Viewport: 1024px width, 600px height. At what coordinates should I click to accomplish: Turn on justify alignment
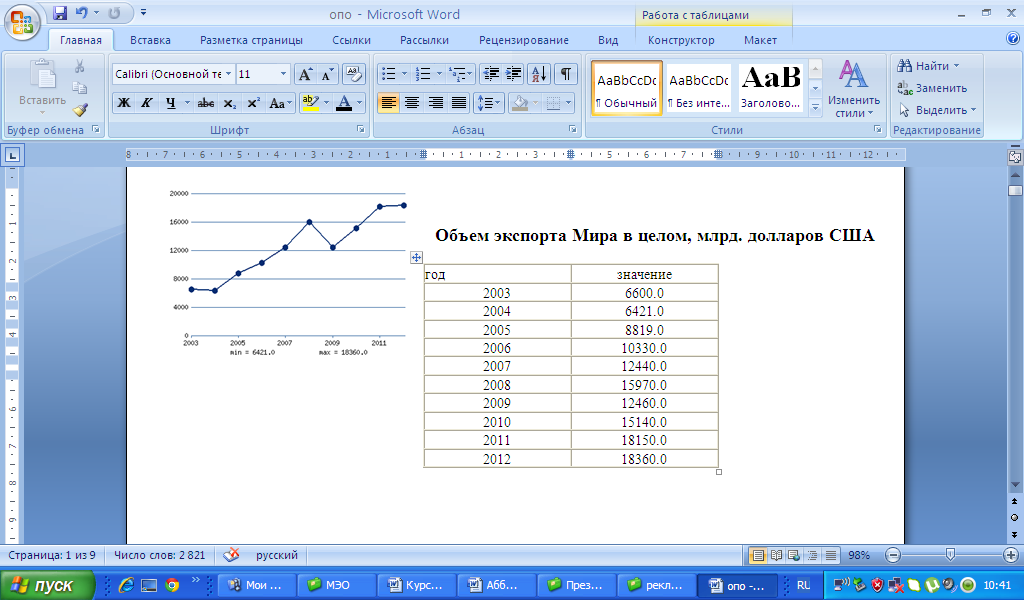(459, 103)
